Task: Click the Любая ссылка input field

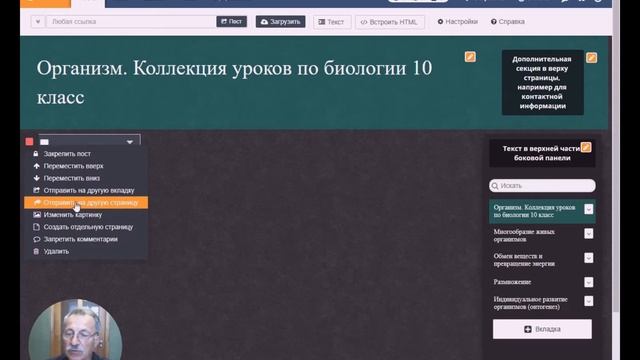Action: pyautogui.click(x=131, y=22)
